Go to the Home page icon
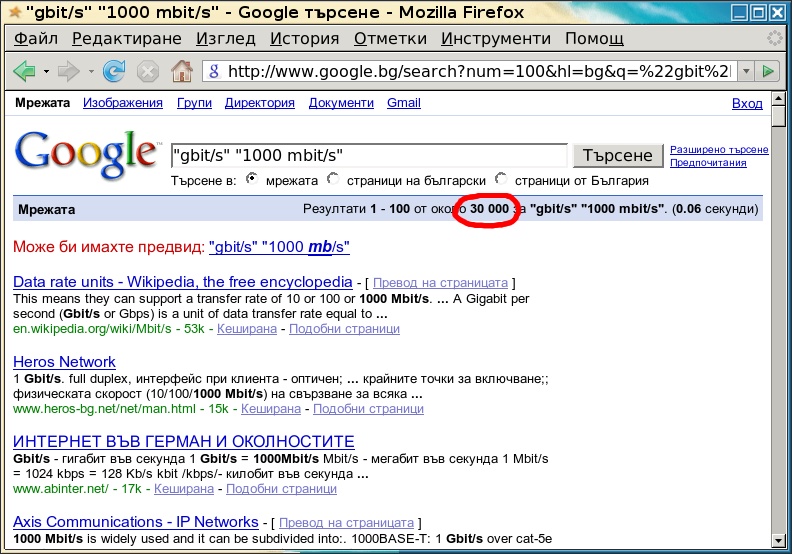This screenshot has width=792, height=554. coord(182,71)
